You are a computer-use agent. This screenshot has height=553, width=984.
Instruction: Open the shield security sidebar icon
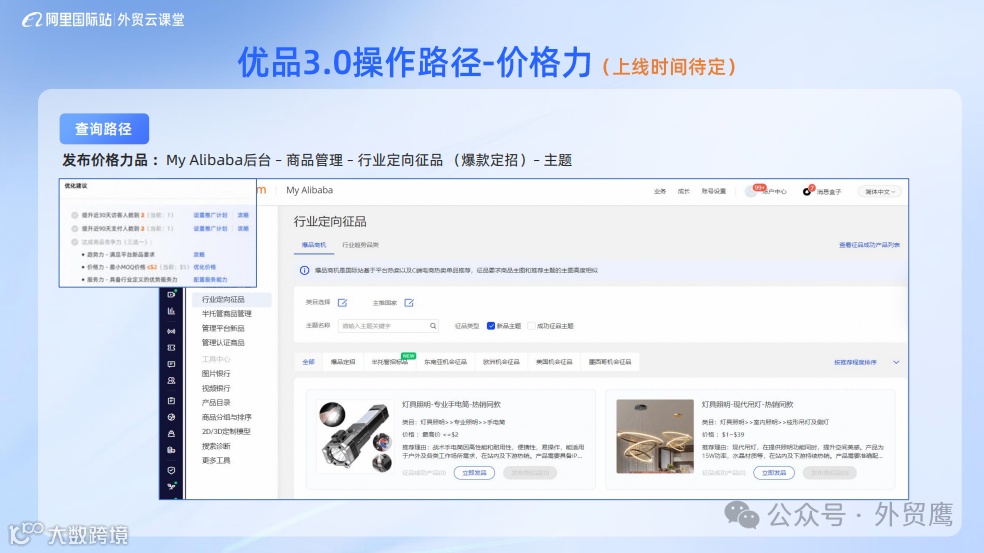[171, 470]
